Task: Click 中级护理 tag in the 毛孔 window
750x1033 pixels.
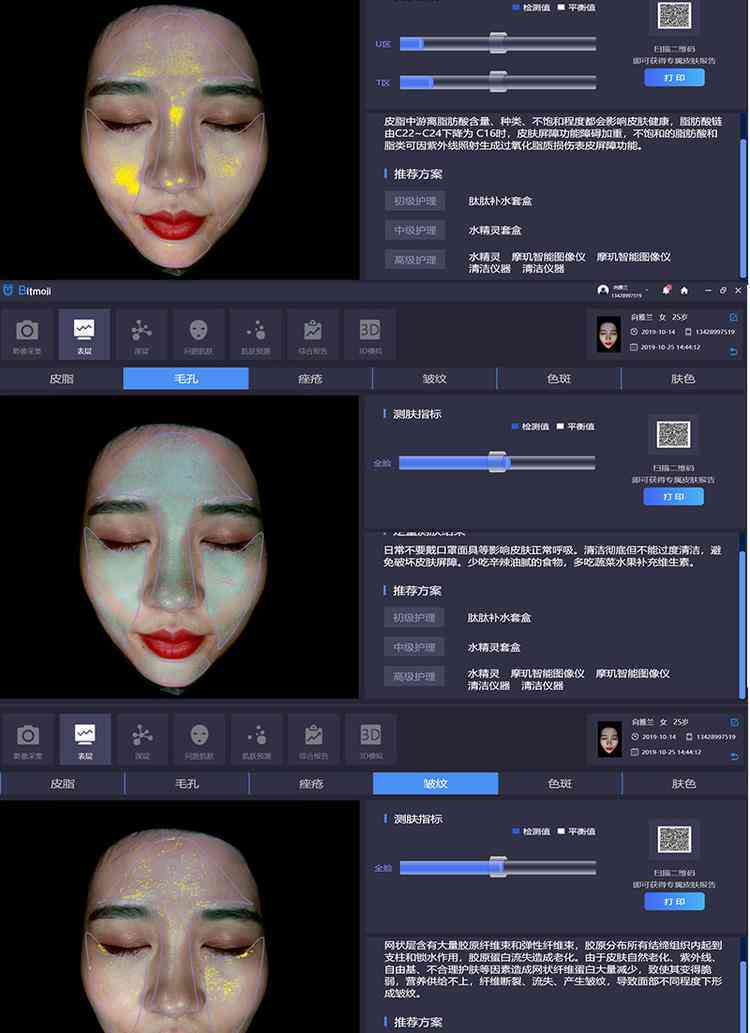Action: [415, 648]
